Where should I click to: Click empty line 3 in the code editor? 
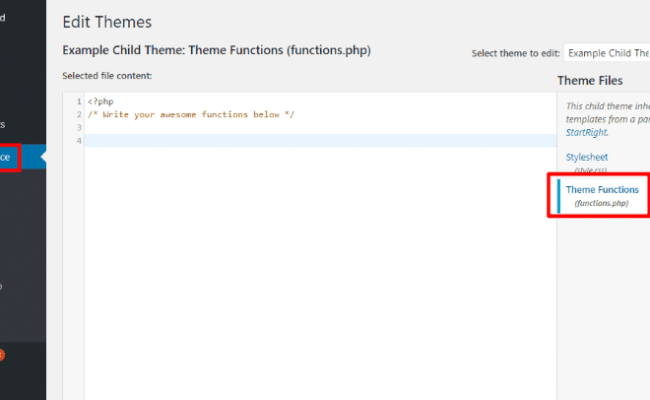(x=320, y=127)
